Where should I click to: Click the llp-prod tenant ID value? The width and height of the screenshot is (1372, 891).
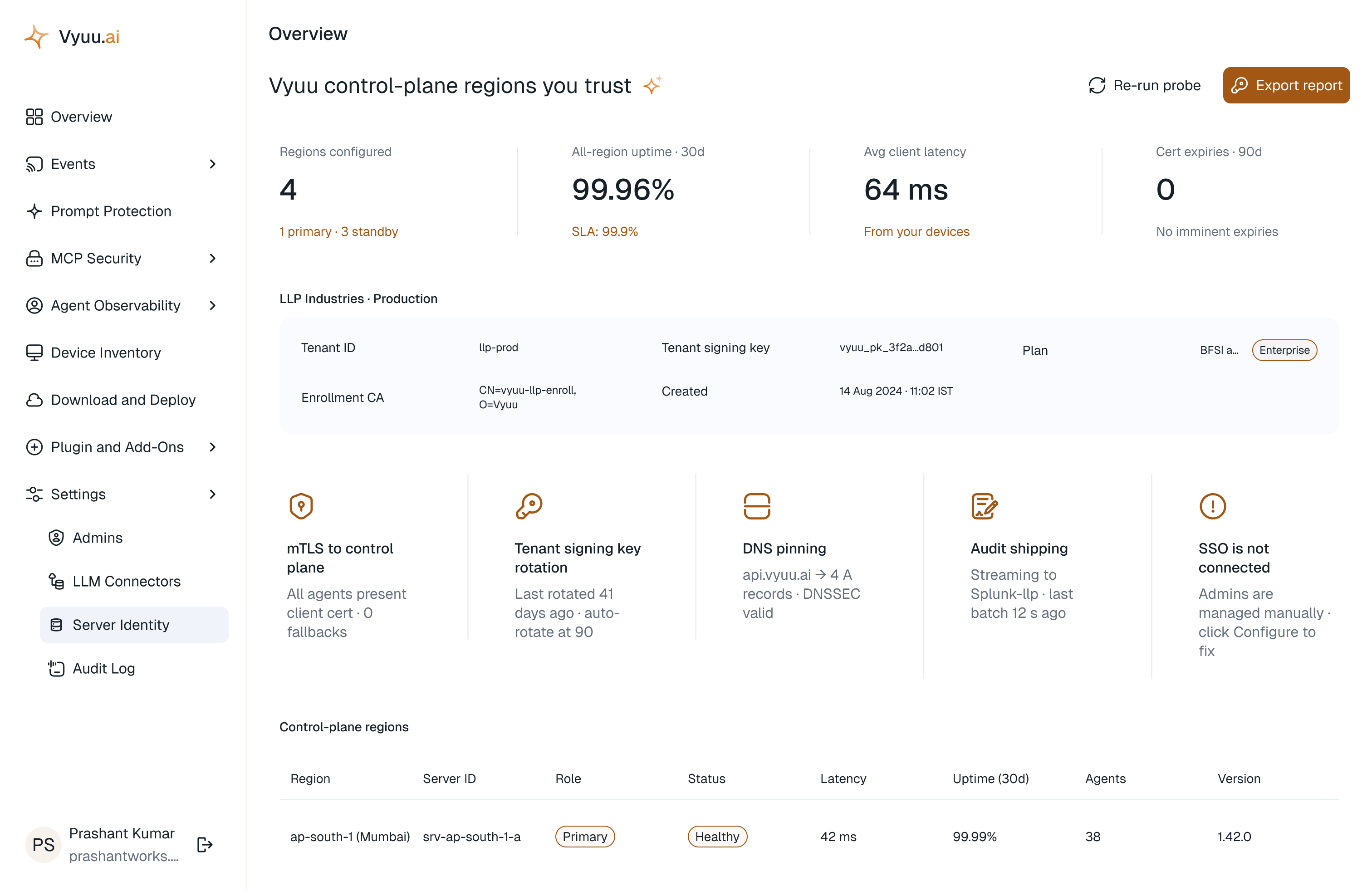(499, 348)
